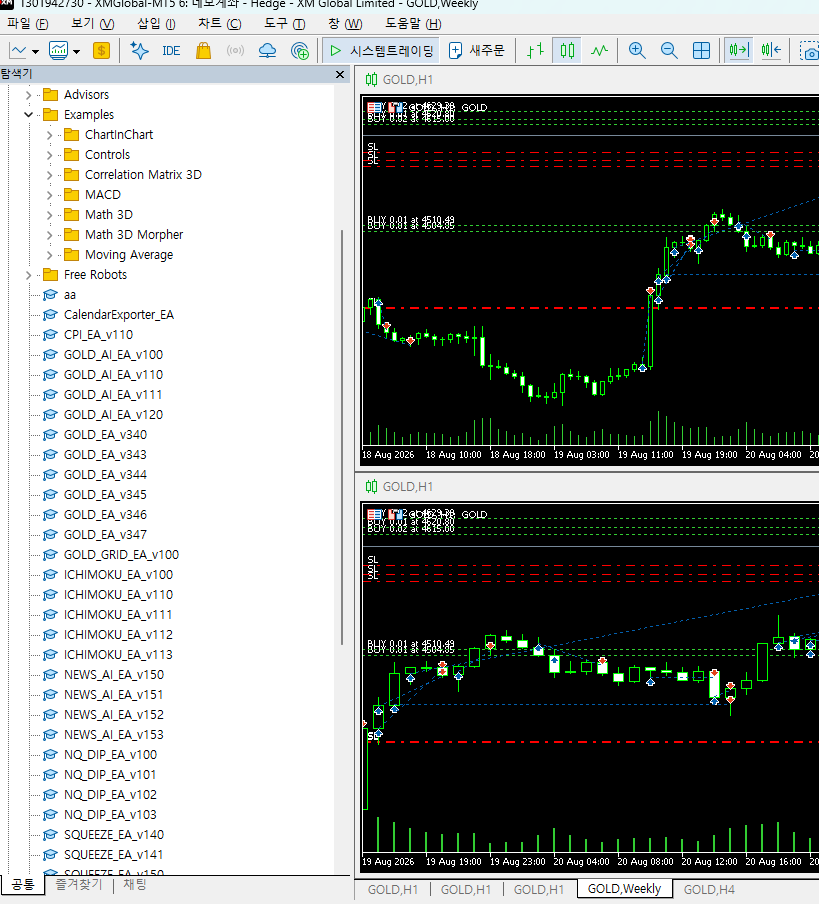Switch to the 즐겨찾기 navigator tab
The height and width of the screenshot is (904, 819).
[x=78, y=884]
